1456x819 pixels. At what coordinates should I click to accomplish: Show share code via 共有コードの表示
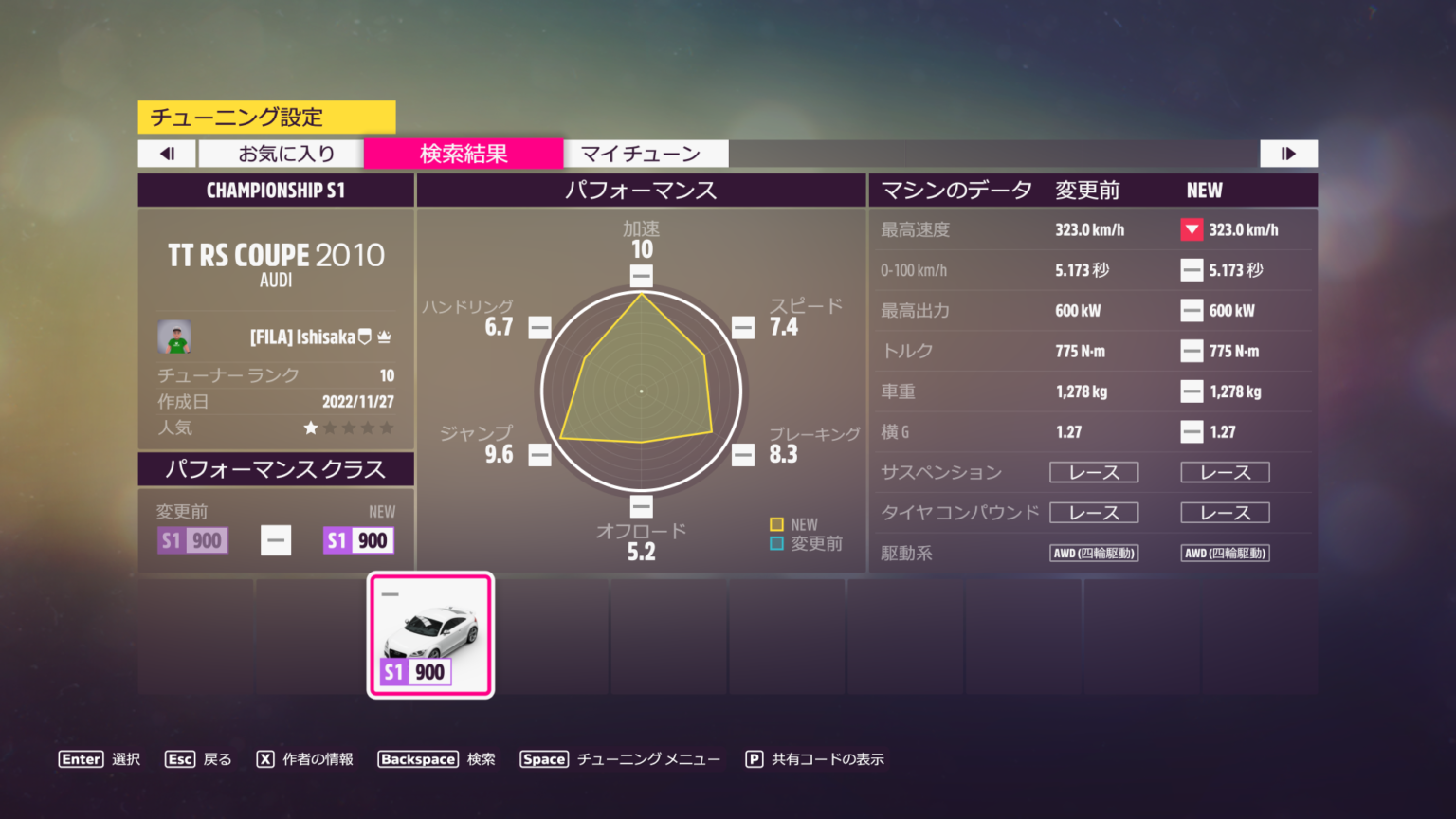[x=814, y=759]
